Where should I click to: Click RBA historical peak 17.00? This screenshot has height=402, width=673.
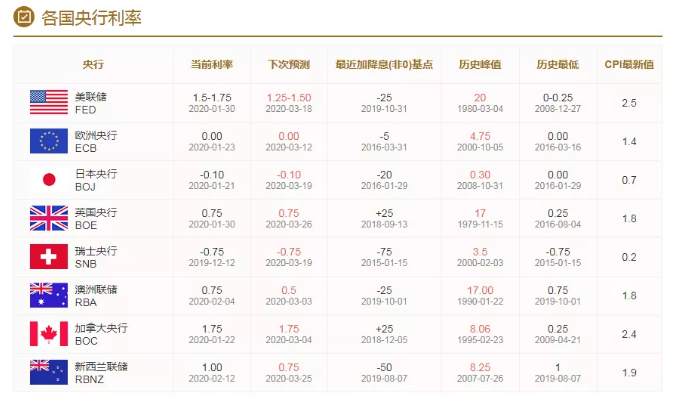tap(480, 290)
